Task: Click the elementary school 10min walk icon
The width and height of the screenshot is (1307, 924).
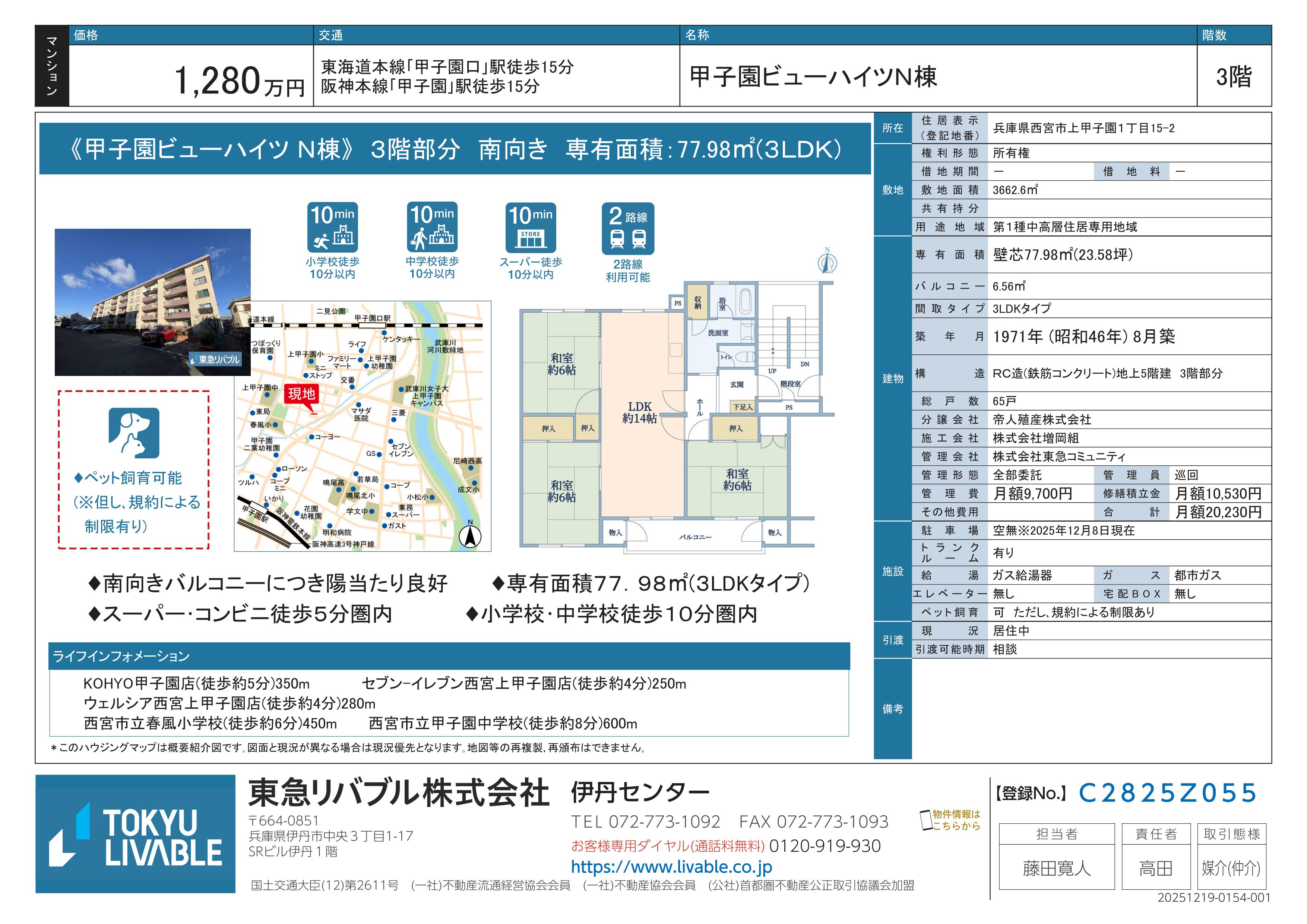Action: [x=332, y=228]
